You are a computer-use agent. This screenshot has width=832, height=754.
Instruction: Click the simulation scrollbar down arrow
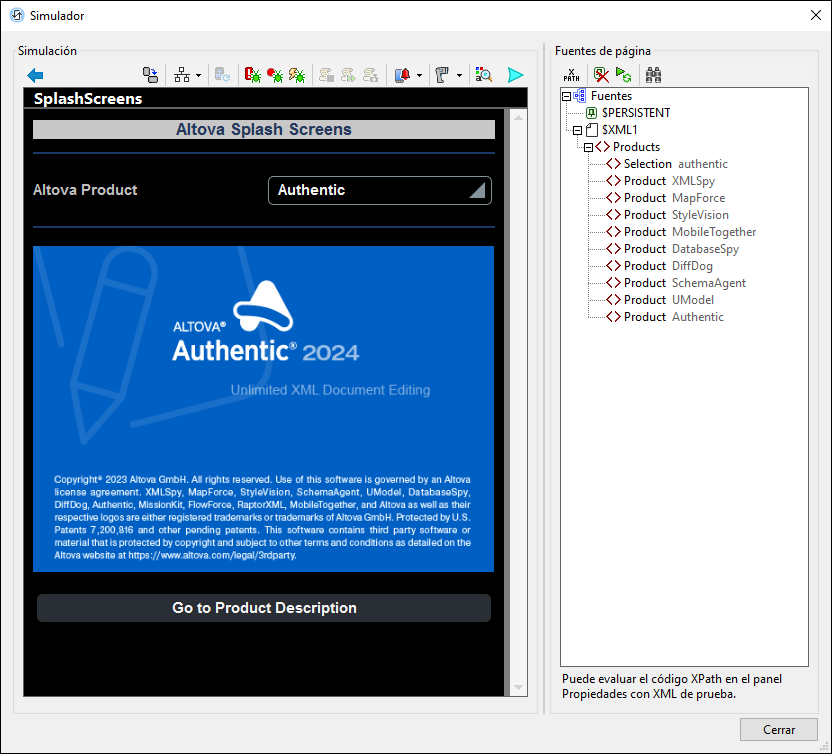coord(518,687)
